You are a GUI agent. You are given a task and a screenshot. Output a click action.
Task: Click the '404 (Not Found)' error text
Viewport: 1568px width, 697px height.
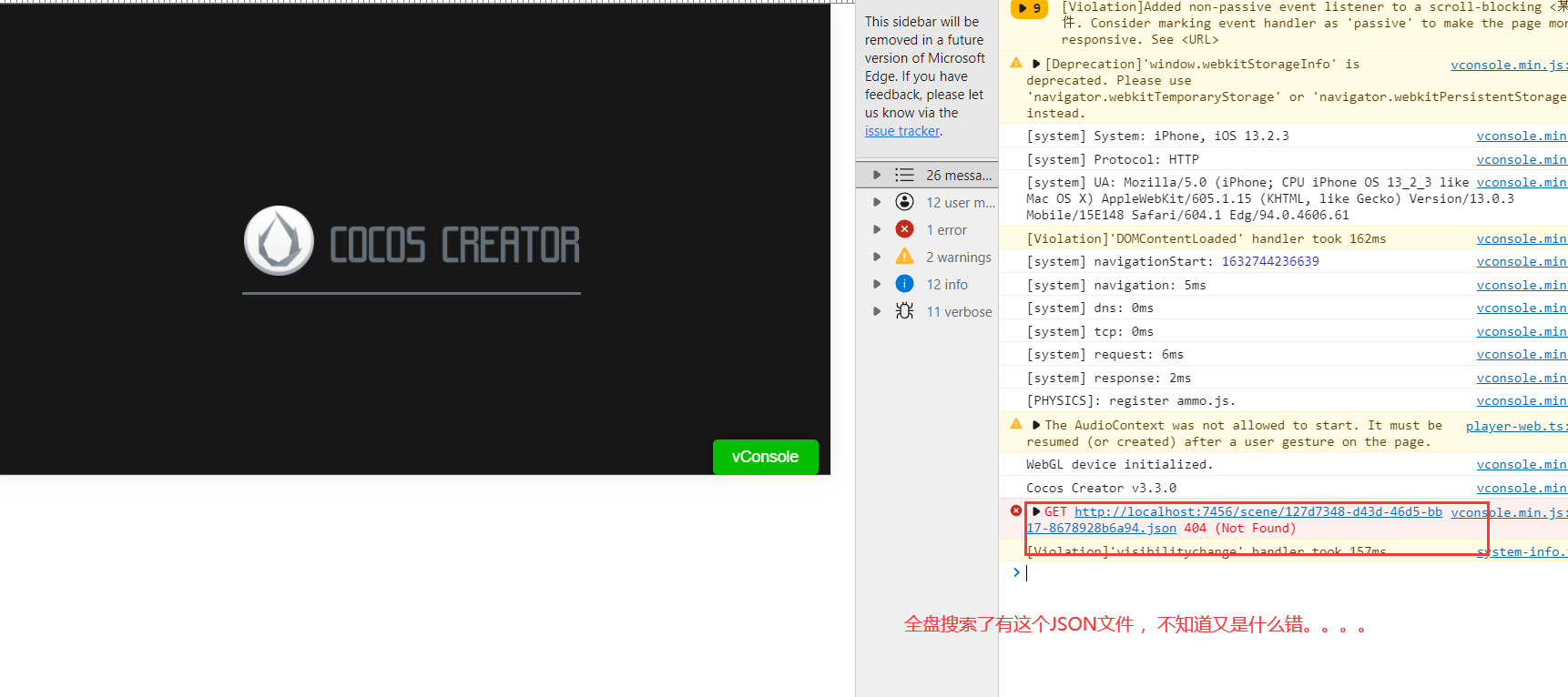point(1239,528)
